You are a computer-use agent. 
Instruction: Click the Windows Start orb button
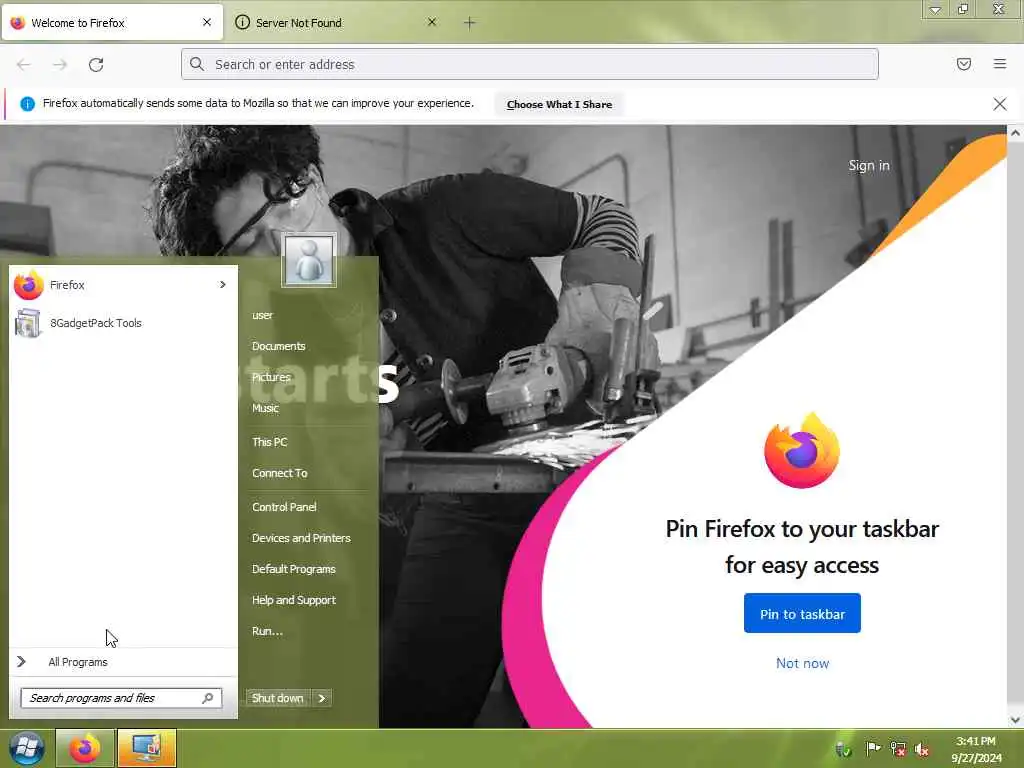[27, 748]
